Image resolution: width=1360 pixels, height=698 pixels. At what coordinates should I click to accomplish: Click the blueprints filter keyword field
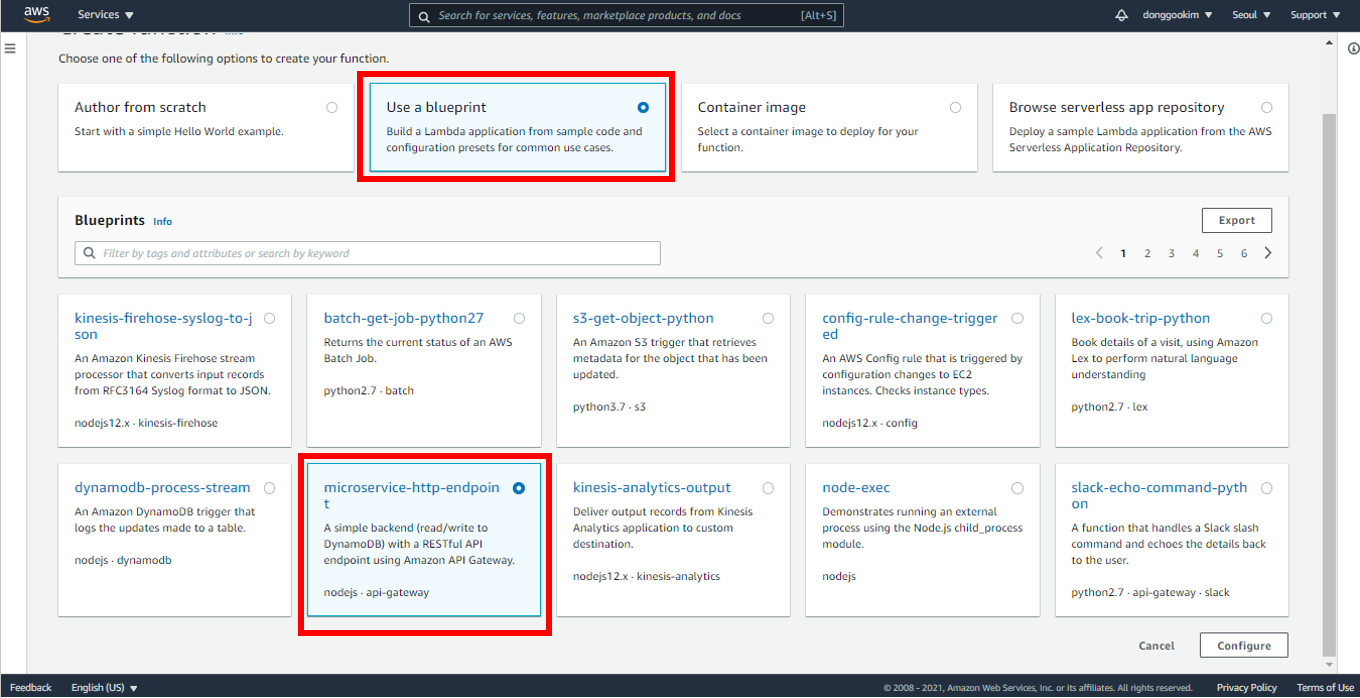pos(368,253)
